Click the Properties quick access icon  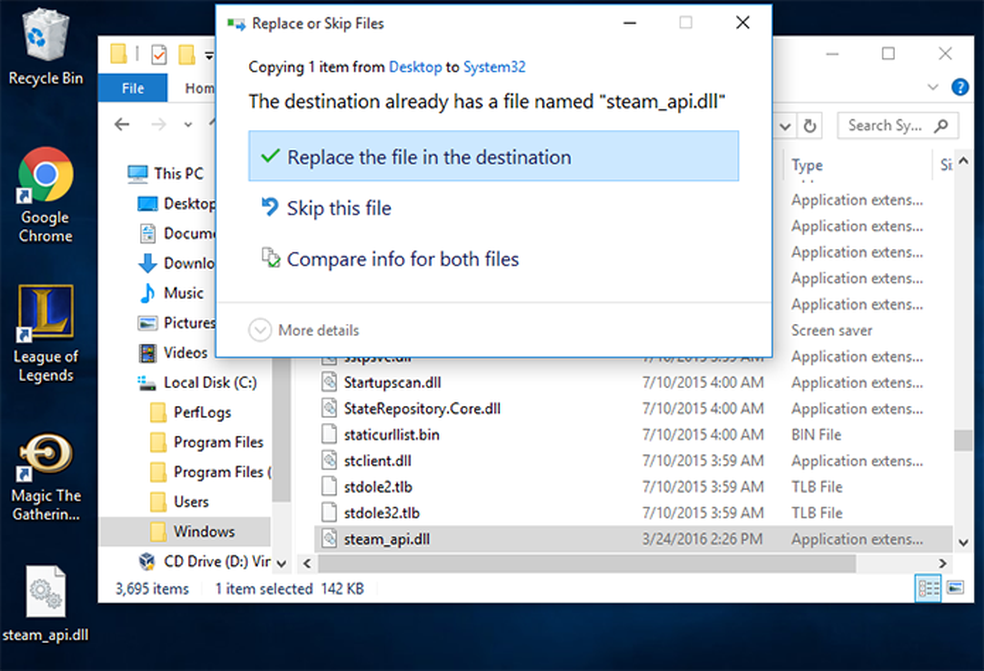tap(159, 55)
